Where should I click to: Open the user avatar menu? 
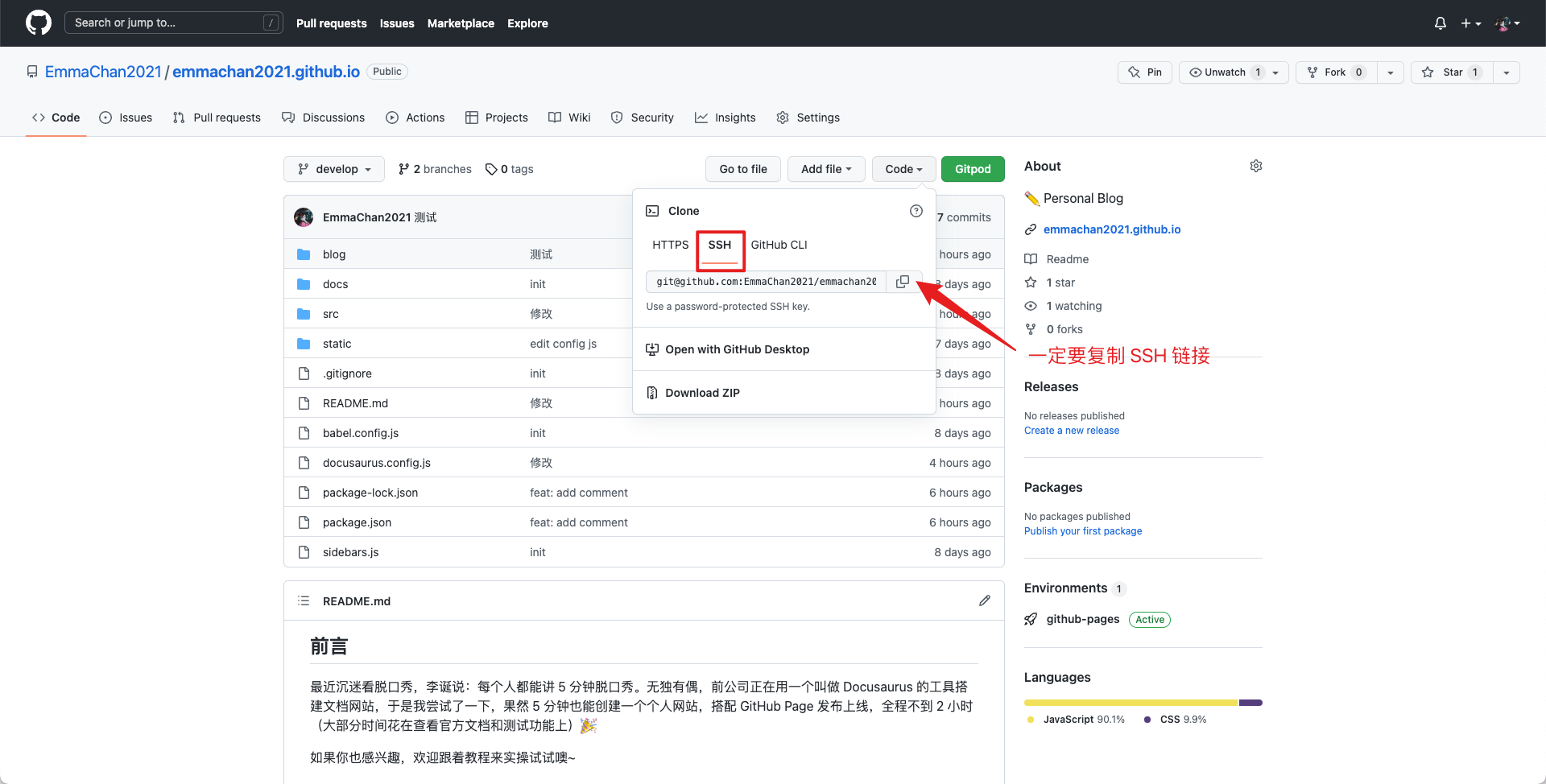[x=1507, y=23]
